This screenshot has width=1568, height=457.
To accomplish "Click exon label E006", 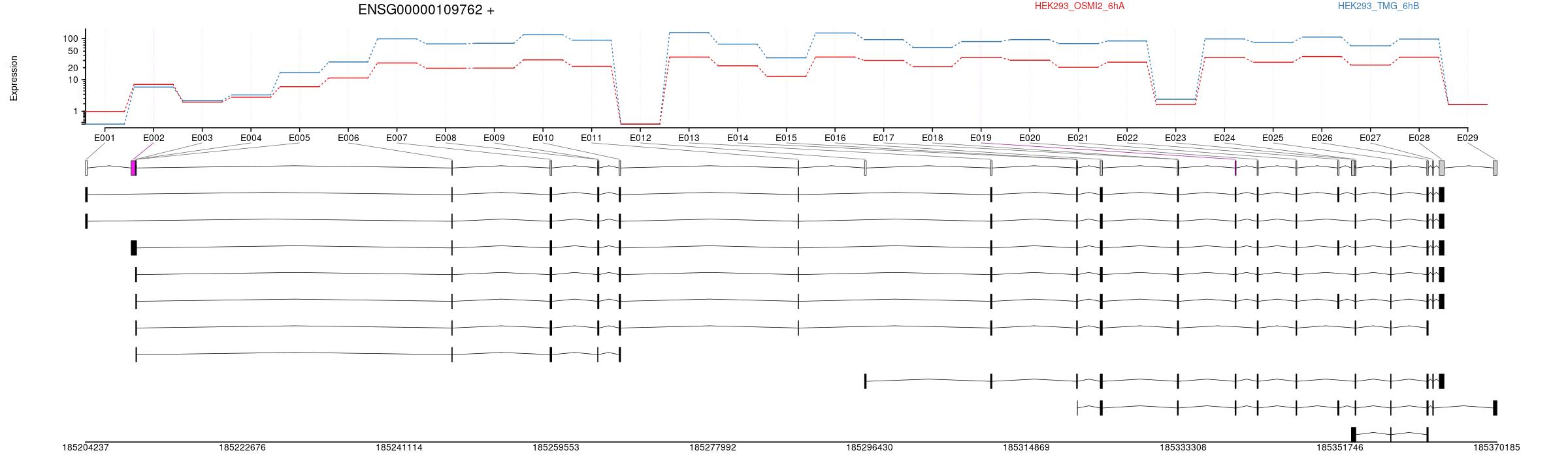I will pyautogui.click(x=348, y=138).
